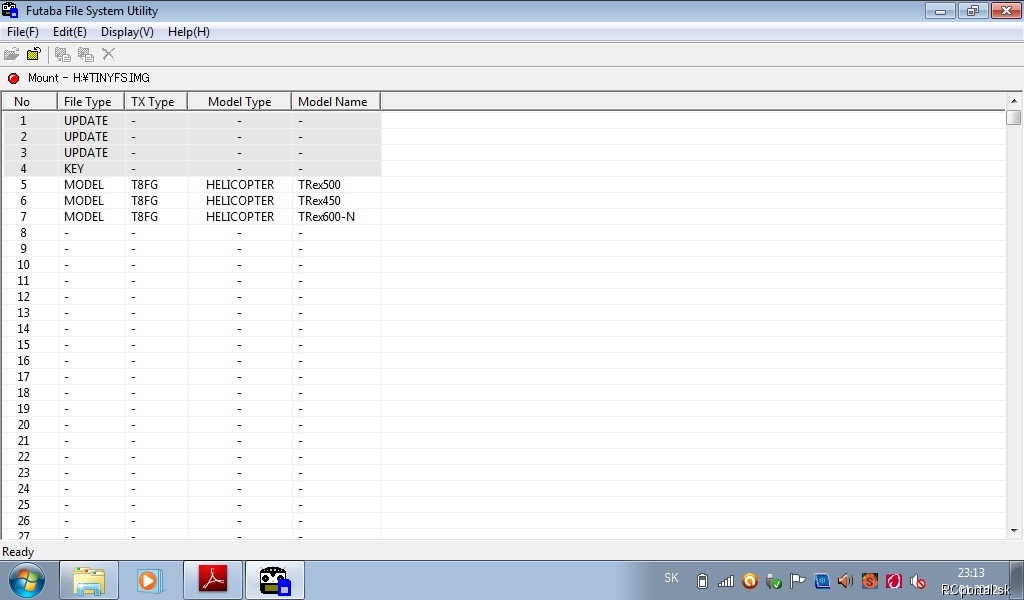Click the Model Name column header

336,102
